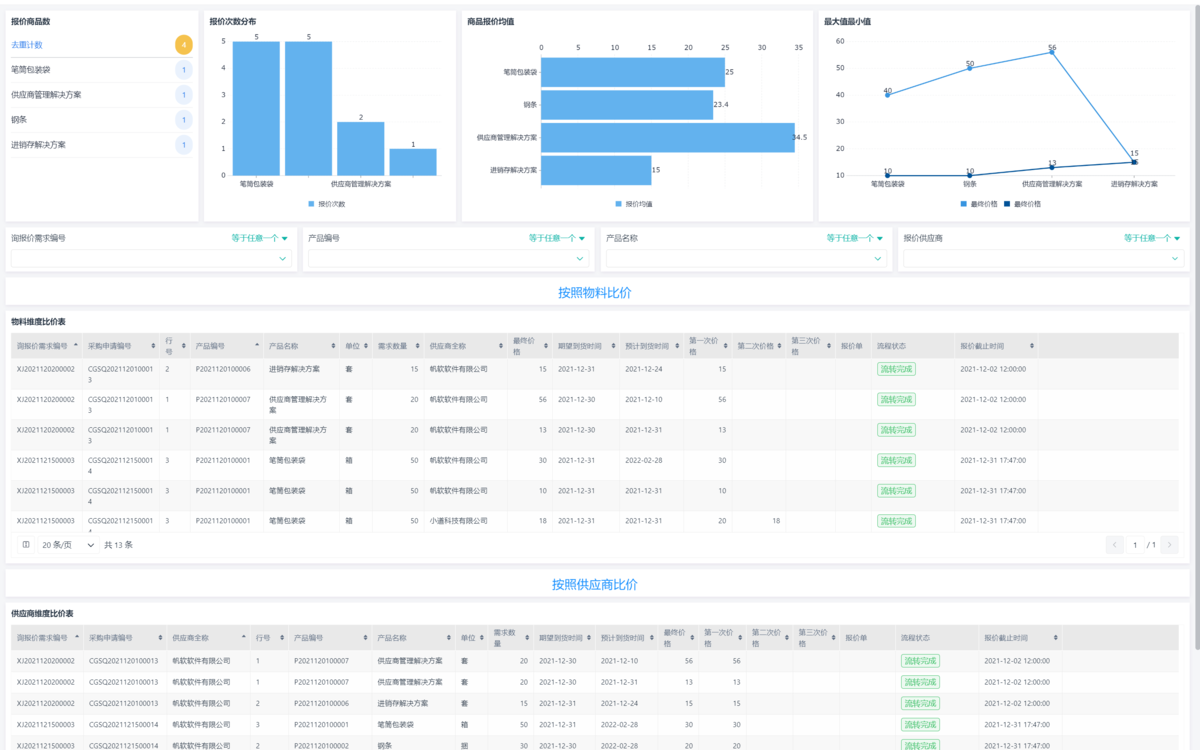Click column settings icon beside 20 条/页
Image resolution: width=1200 pixels, height=750 pixels.
26,545
